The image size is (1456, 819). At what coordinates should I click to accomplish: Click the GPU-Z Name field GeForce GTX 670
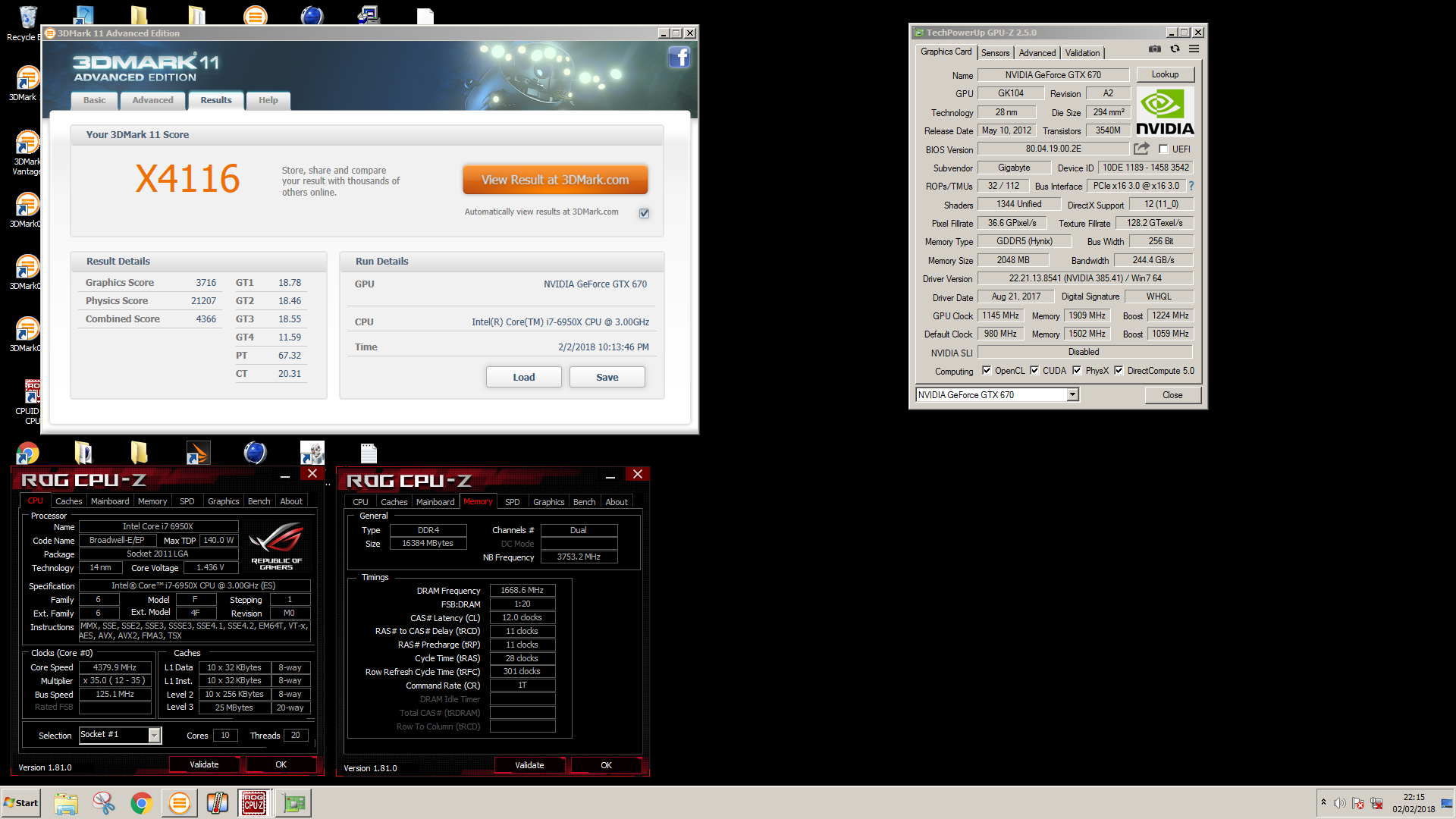(1053, 75)
